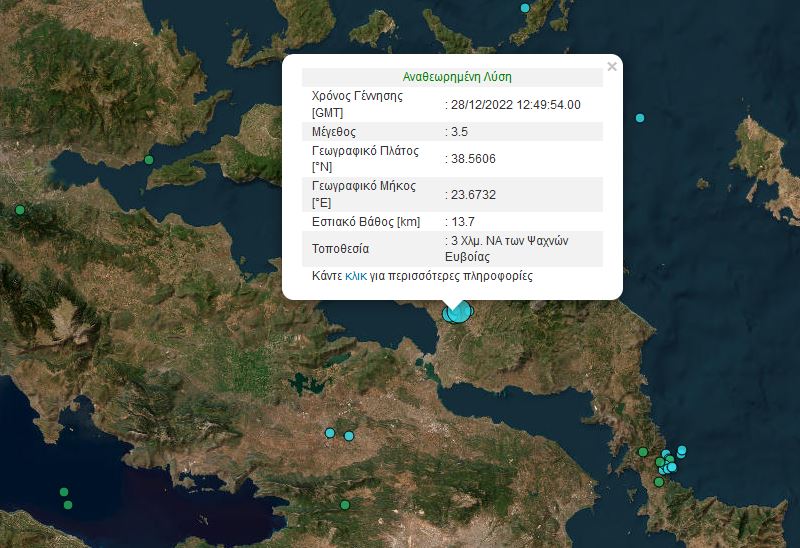The width and height of the screenshot is (800, 548).
Task: Click the green marker on the bottom-center coast
Action: pos(344,505)
